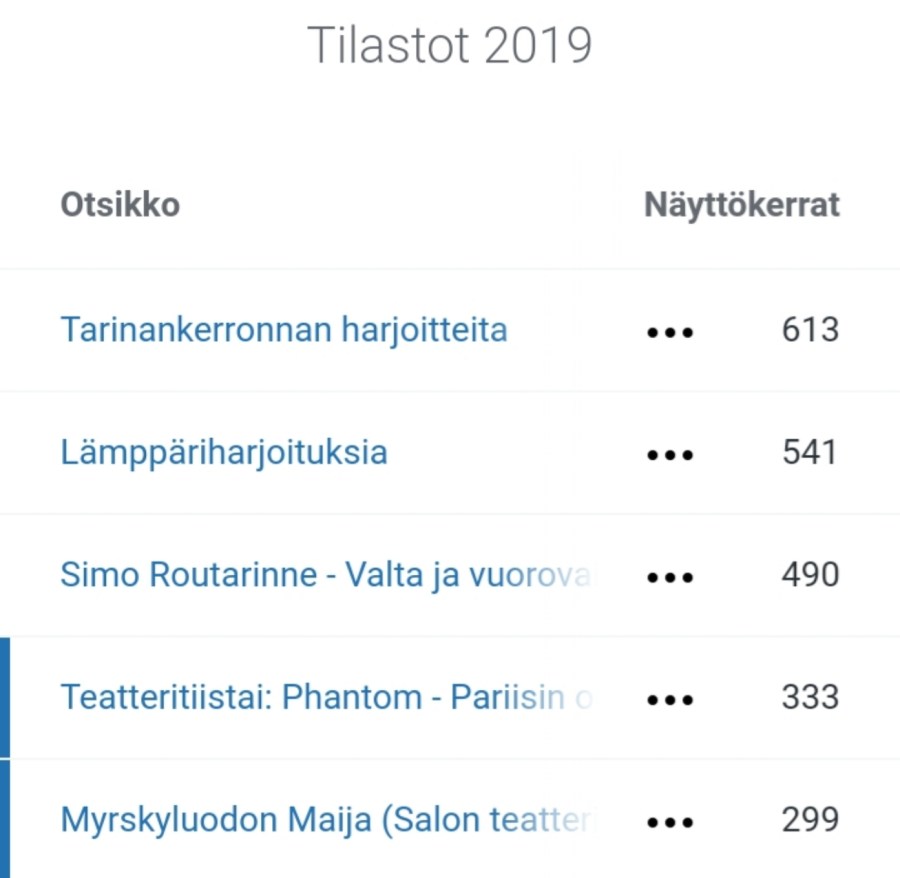This screenshot has height=878, width=900.
Task: Click the more options dots for Simo Routarinne
Action: 670,577
